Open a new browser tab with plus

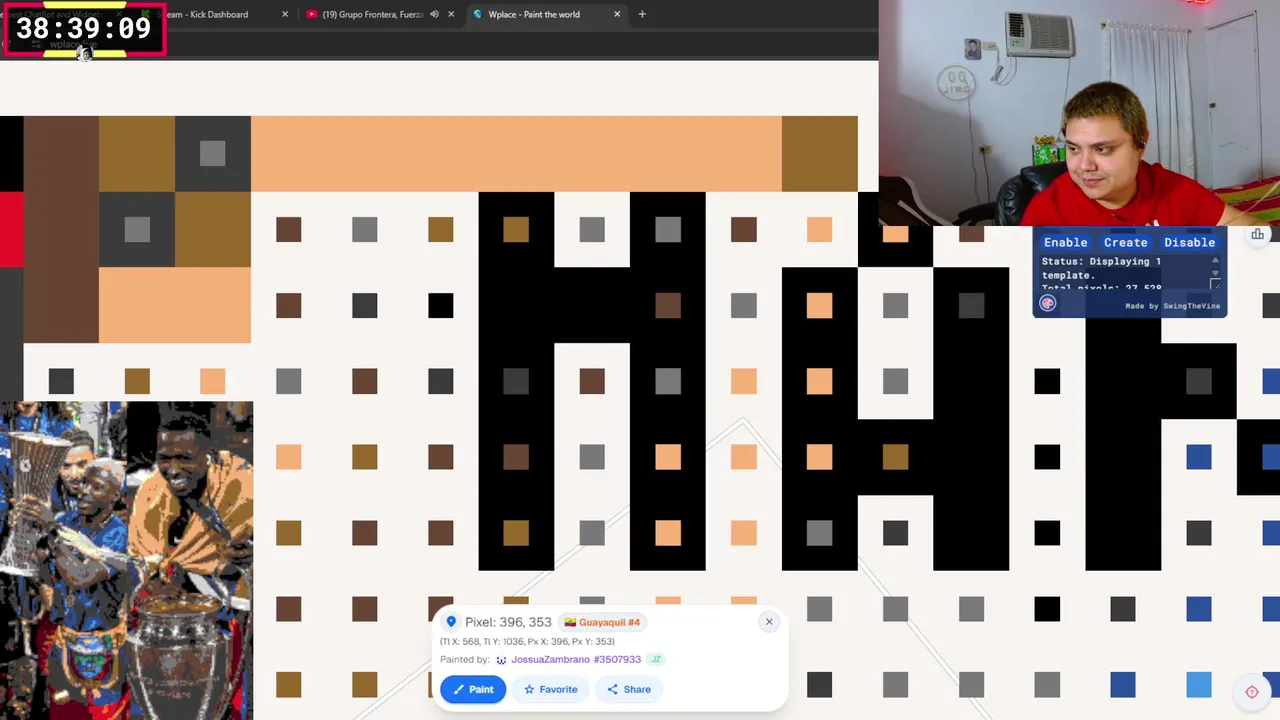[642, 14]
